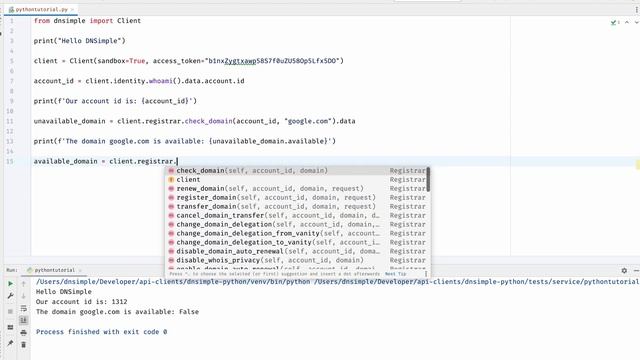Choose renew_domain completion suggestion
640x360 pixels.
(x=297, y=189)
